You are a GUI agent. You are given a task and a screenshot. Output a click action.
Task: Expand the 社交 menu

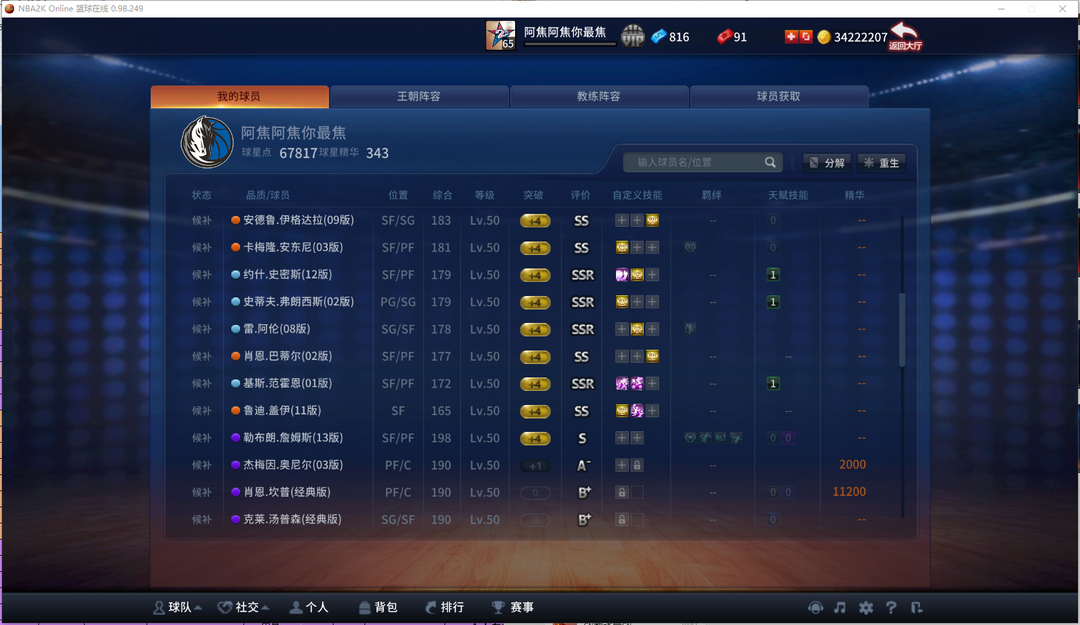pos(243,607)
